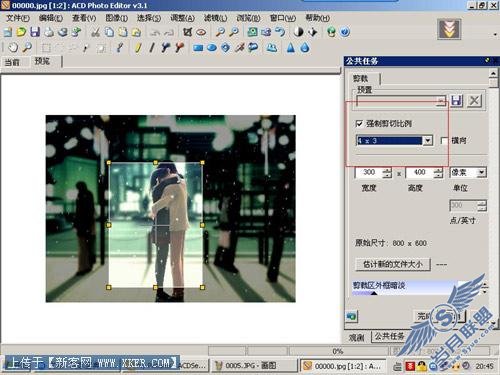Click the black-white Contrast circle icon
Image resolution: width=500 pixels, height=375 pixels.
(298, 32)
